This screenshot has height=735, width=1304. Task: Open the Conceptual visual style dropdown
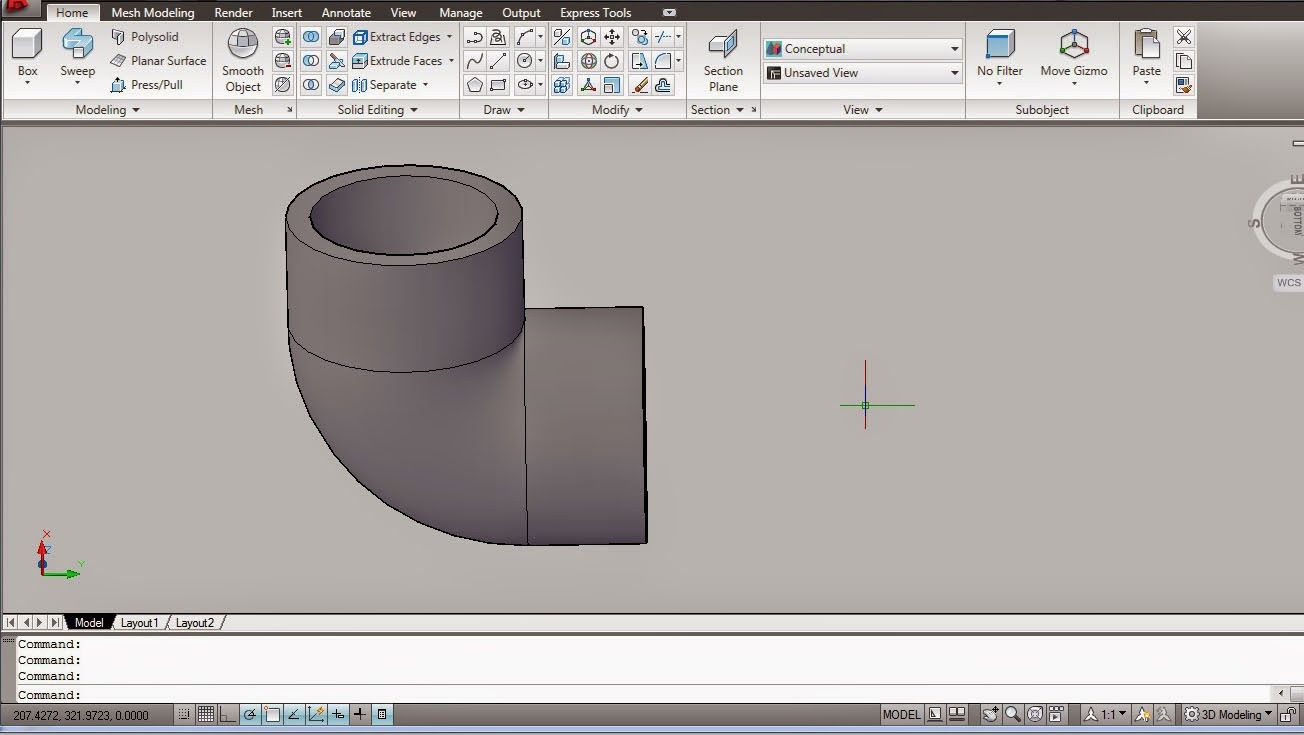(x=862, y=48)
